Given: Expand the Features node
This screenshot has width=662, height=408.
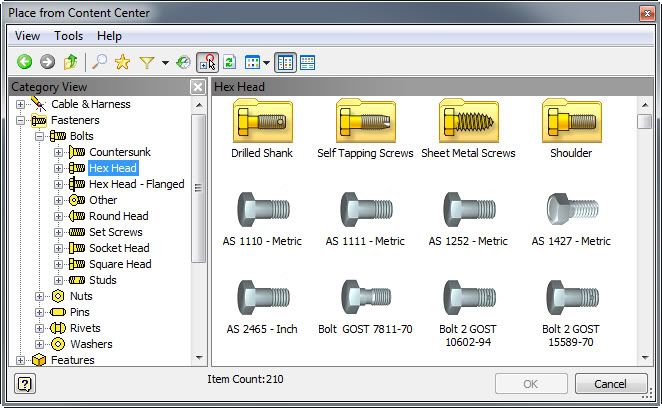Looking at the screenshot, I should click(20, 360).
